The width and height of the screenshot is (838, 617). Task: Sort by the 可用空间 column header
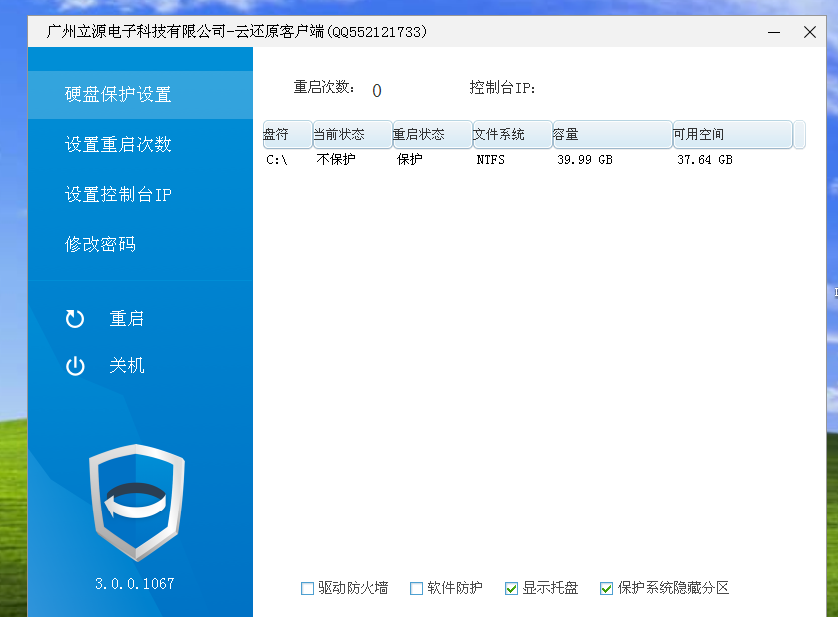coord(733,134)
